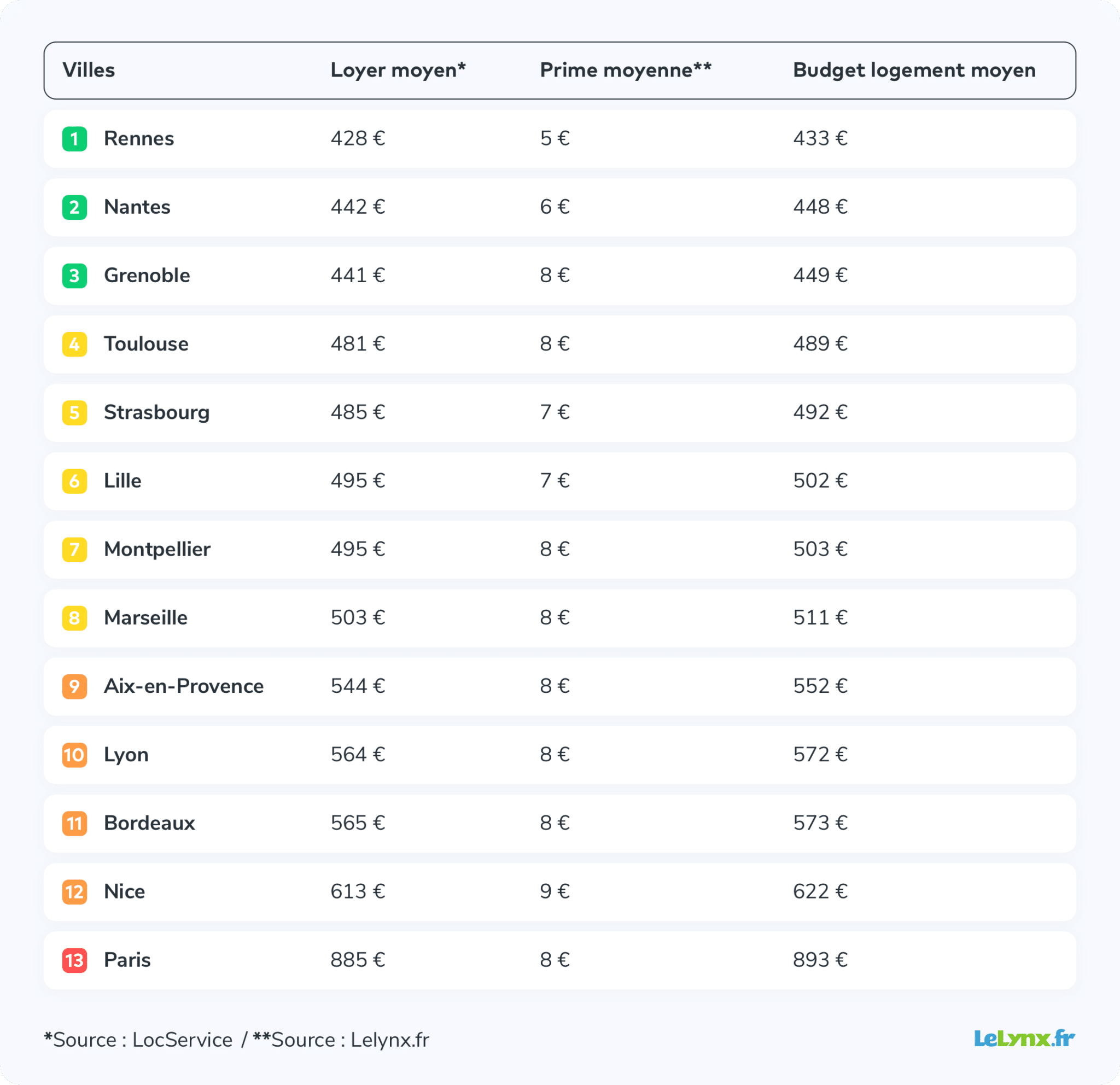Click Nice insurance premium 9 €

[555, 891]
